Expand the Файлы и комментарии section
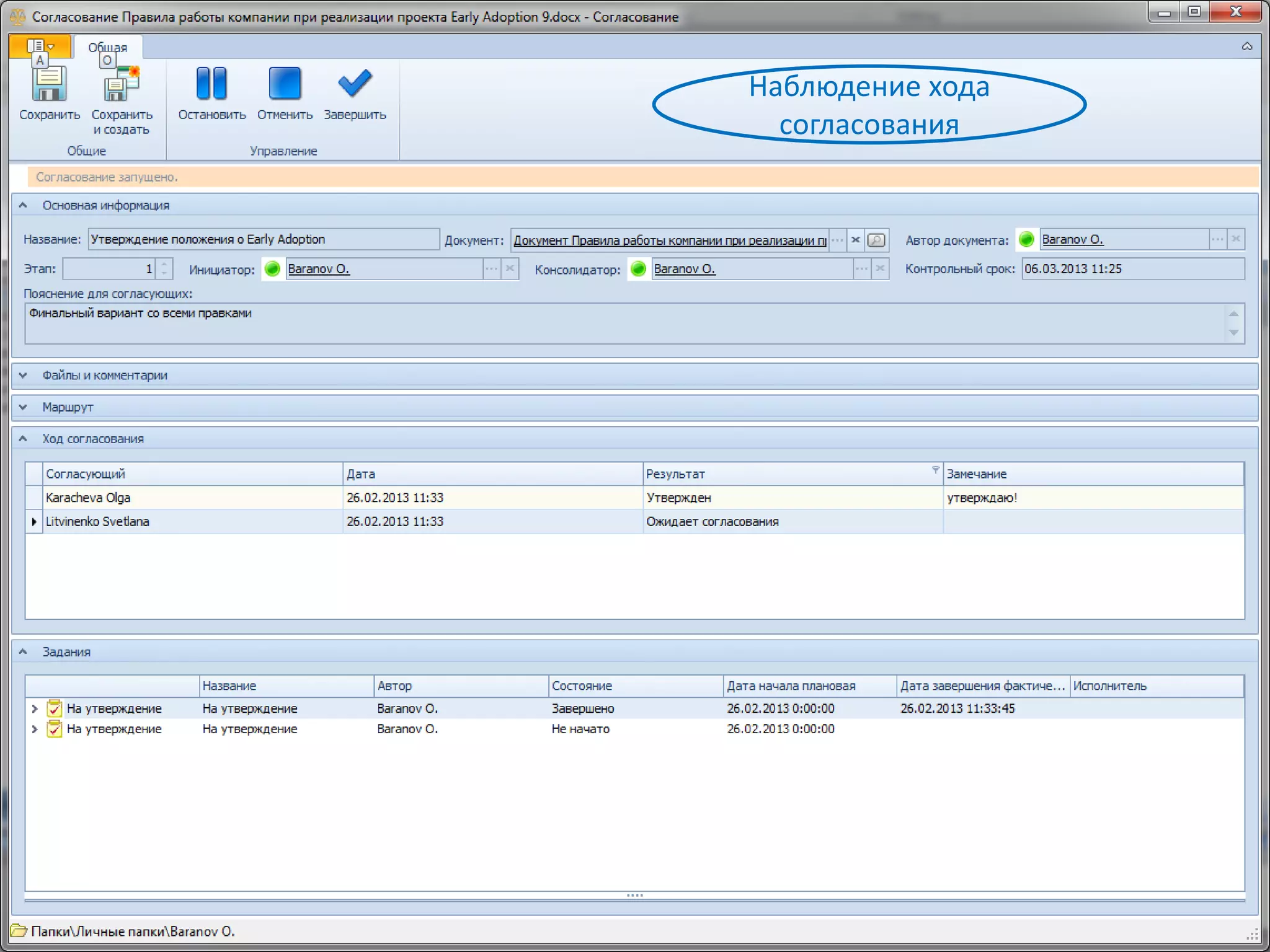1270x952 pixels. point(23,375)
